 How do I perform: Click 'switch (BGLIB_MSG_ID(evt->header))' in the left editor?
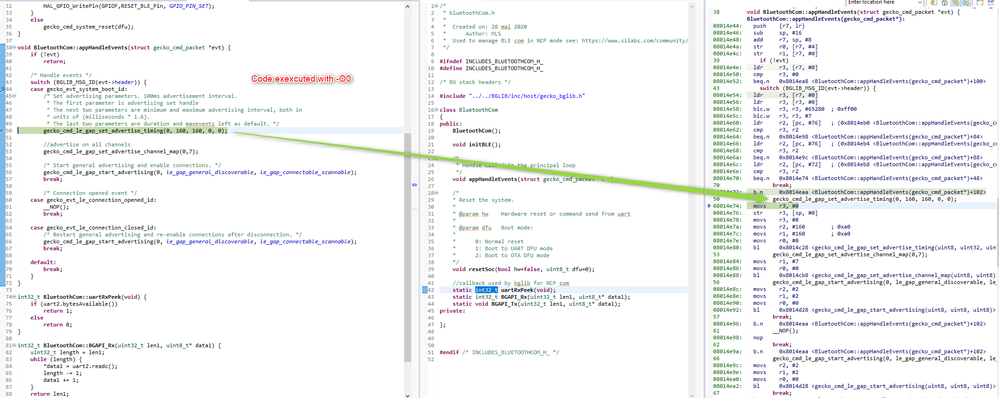click(89, 83)
